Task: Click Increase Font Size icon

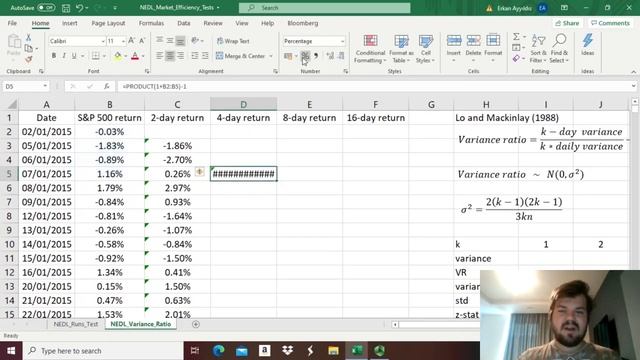Action: point(131,41)
